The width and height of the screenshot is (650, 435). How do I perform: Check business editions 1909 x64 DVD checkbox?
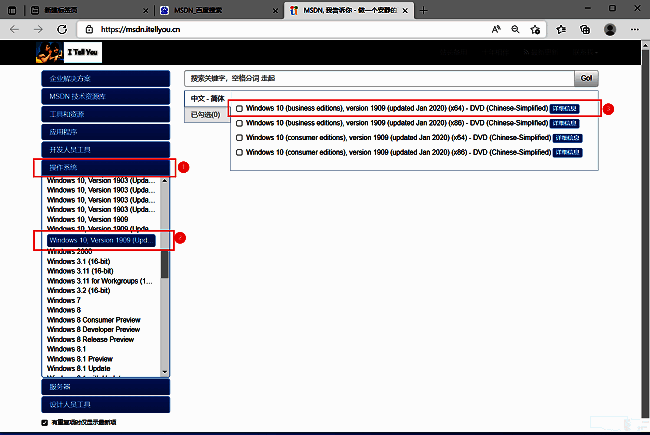point(239,108)
